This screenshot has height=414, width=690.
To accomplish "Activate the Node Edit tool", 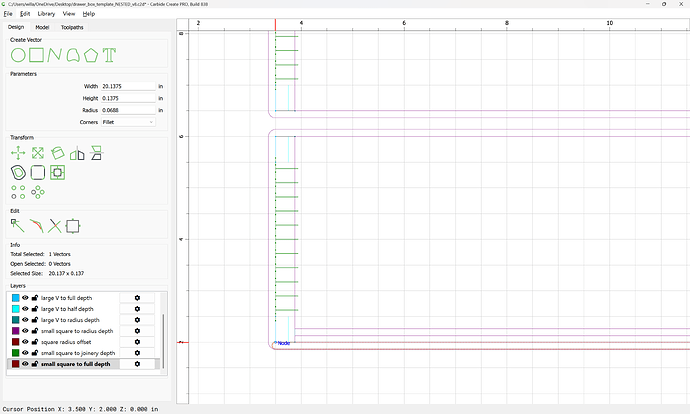I will 18,225.
